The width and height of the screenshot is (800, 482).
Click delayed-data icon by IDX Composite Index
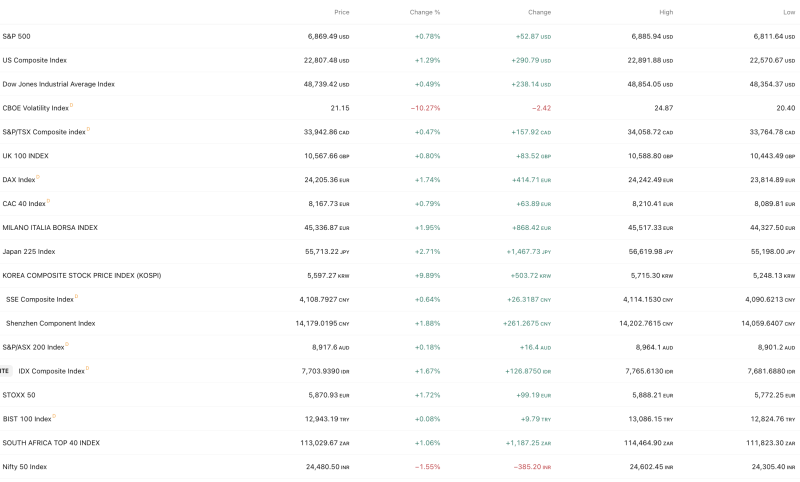point(88,368)
